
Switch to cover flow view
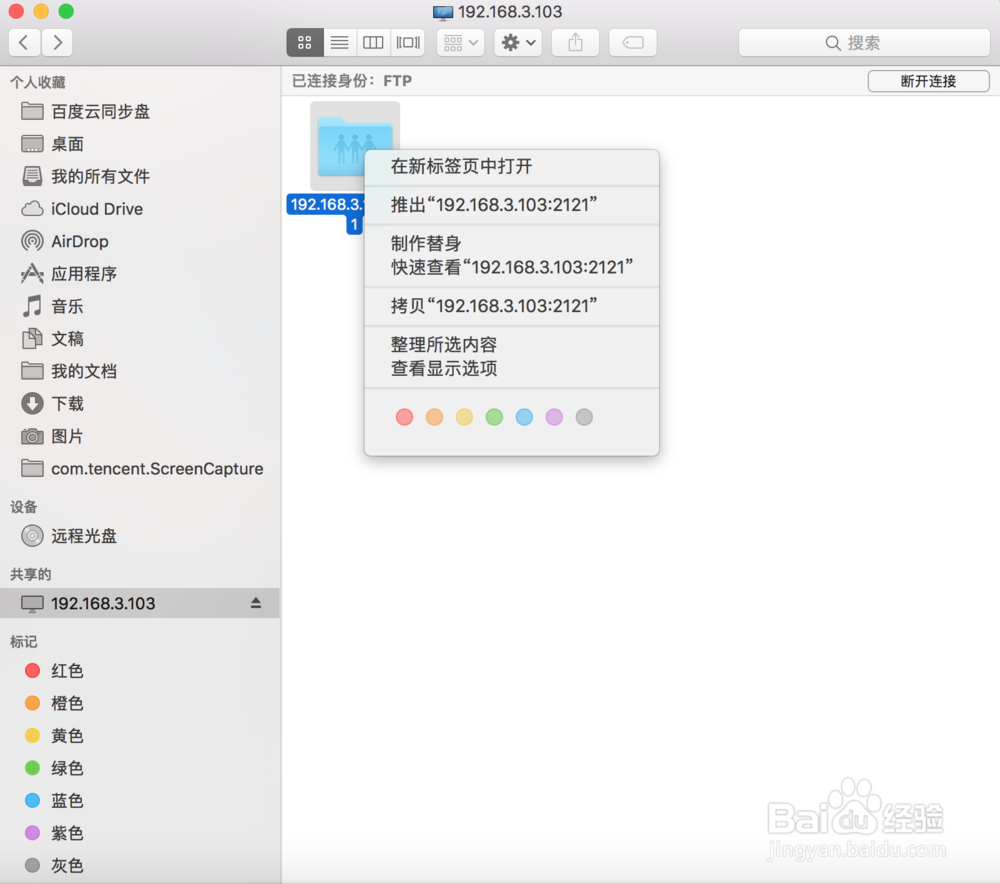pyautogui.click(x=406, y=42)
